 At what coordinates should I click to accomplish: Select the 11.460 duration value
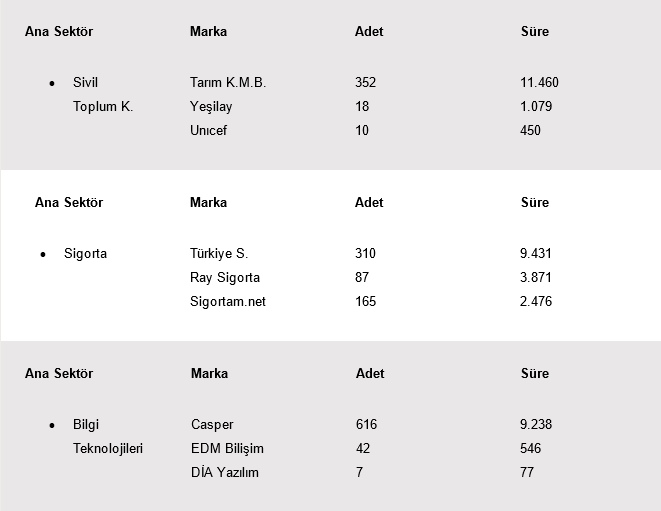(x=539, y=83)
